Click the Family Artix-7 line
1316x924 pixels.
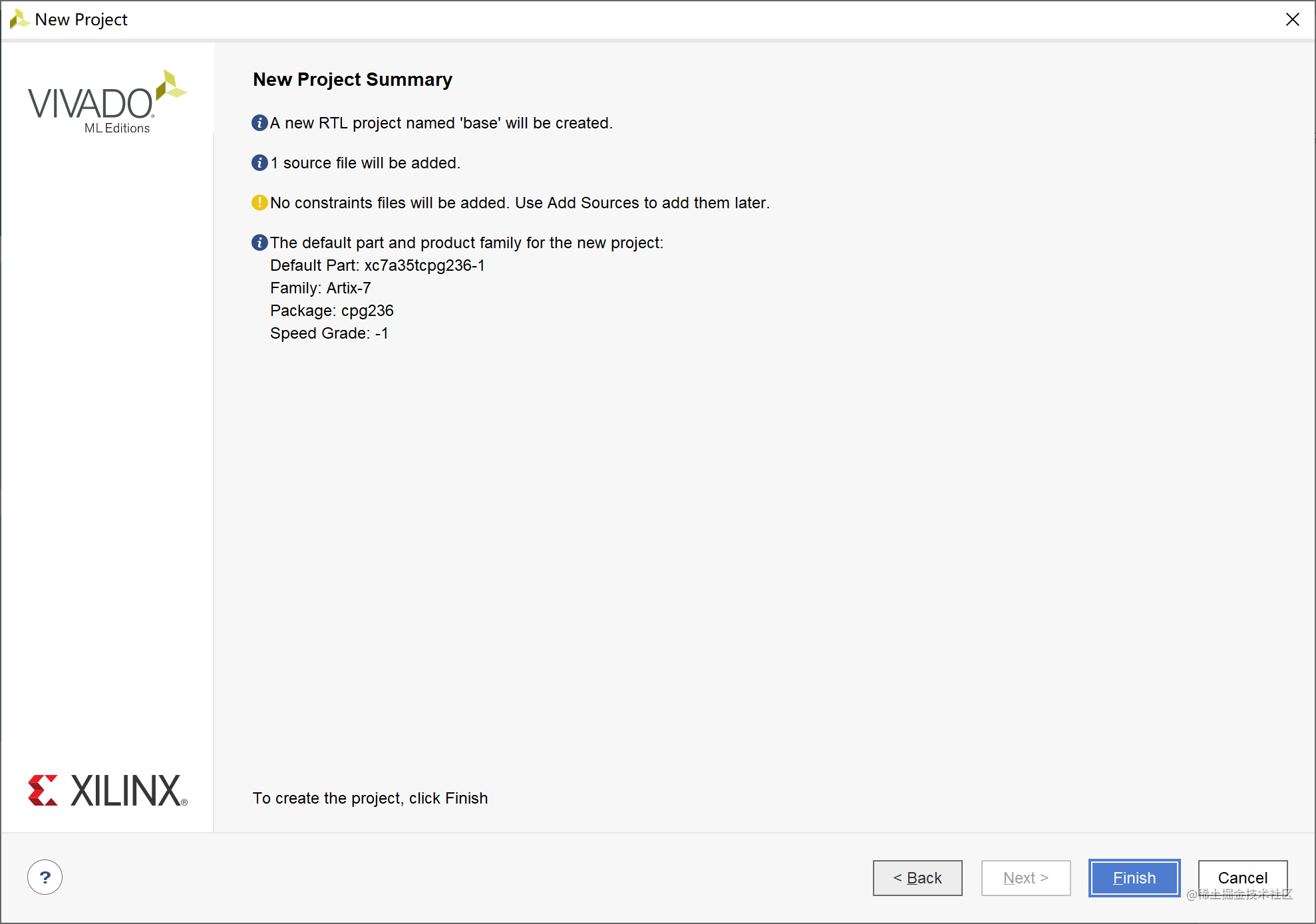tap(320, 288)
